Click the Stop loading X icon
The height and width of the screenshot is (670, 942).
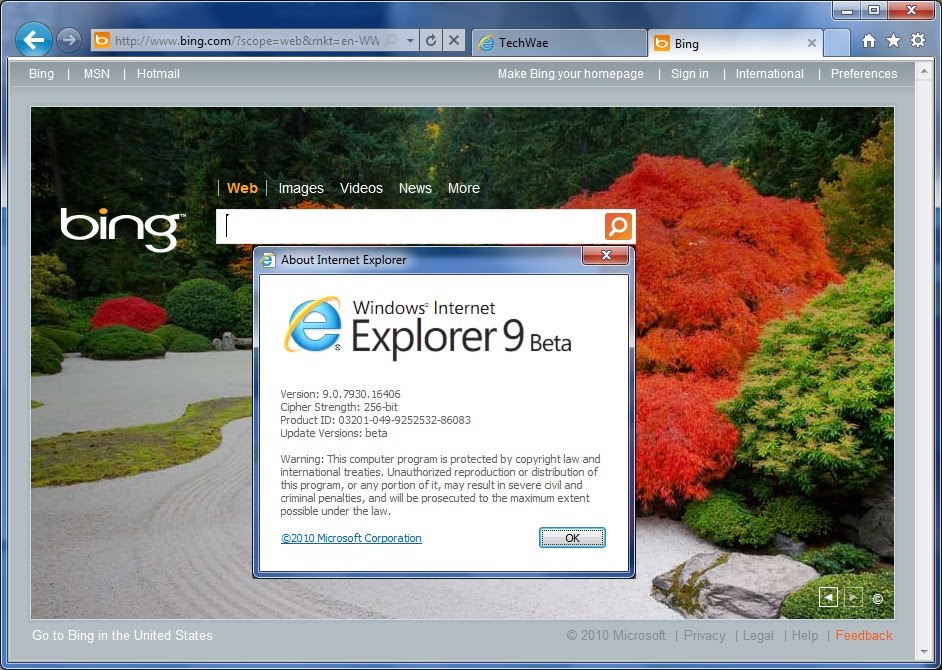[x=454, y=40]
